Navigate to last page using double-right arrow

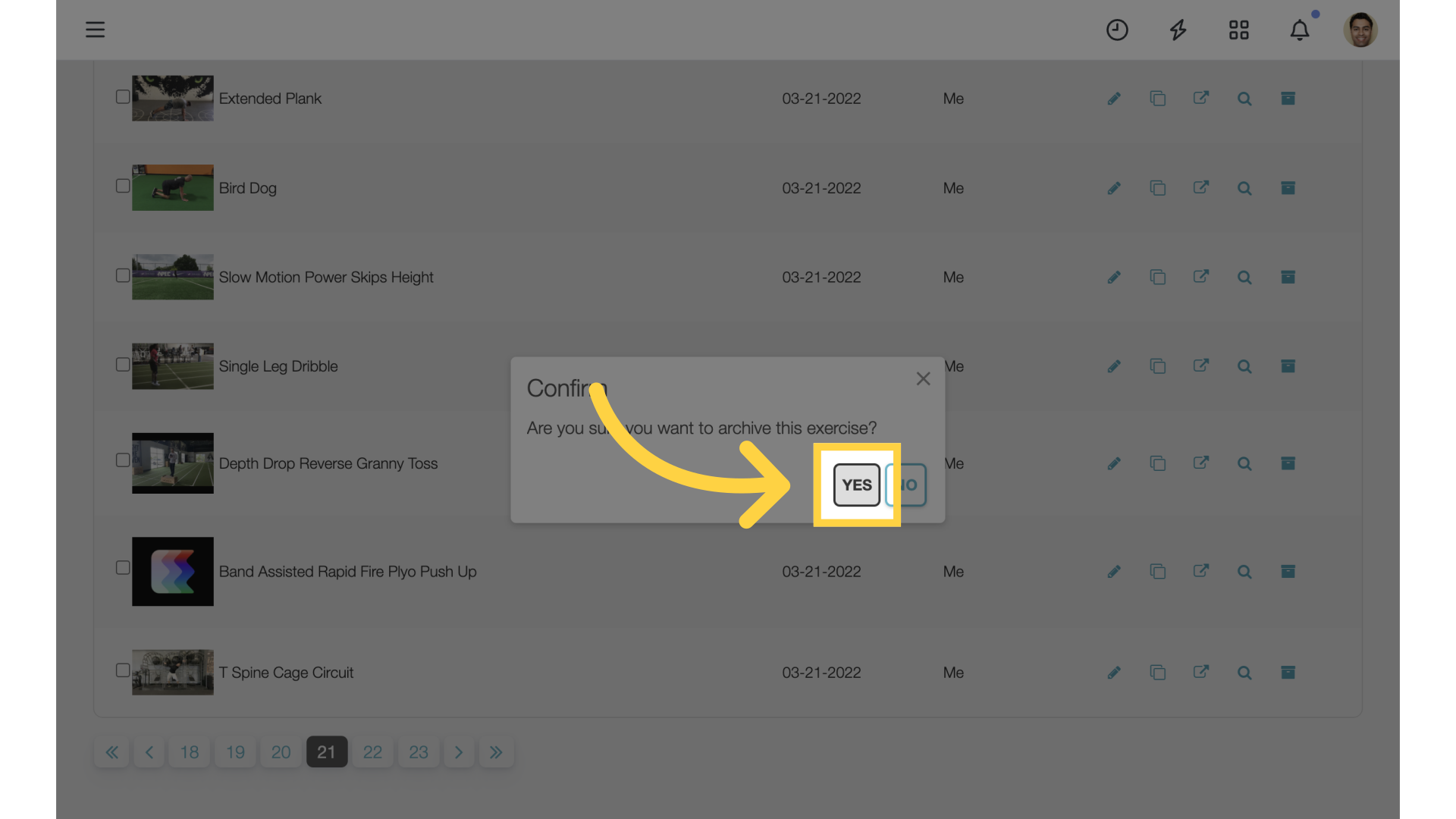(496, 751)
